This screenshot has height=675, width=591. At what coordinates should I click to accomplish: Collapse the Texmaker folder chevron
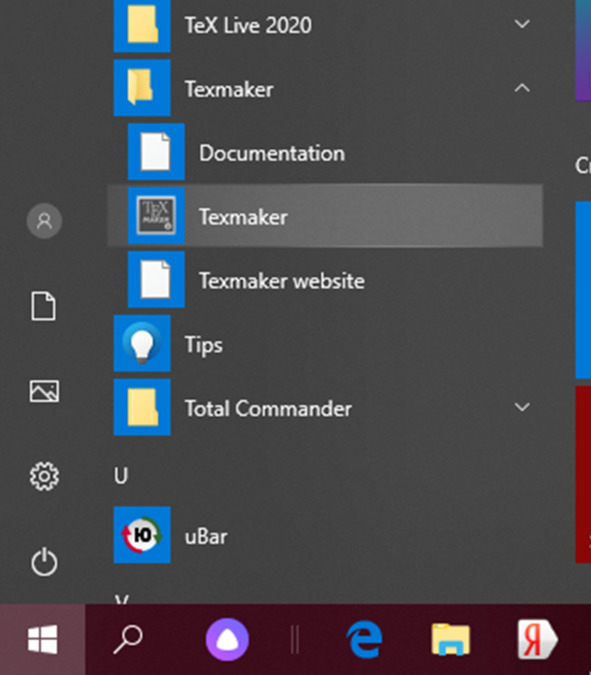tap(522, 88)
